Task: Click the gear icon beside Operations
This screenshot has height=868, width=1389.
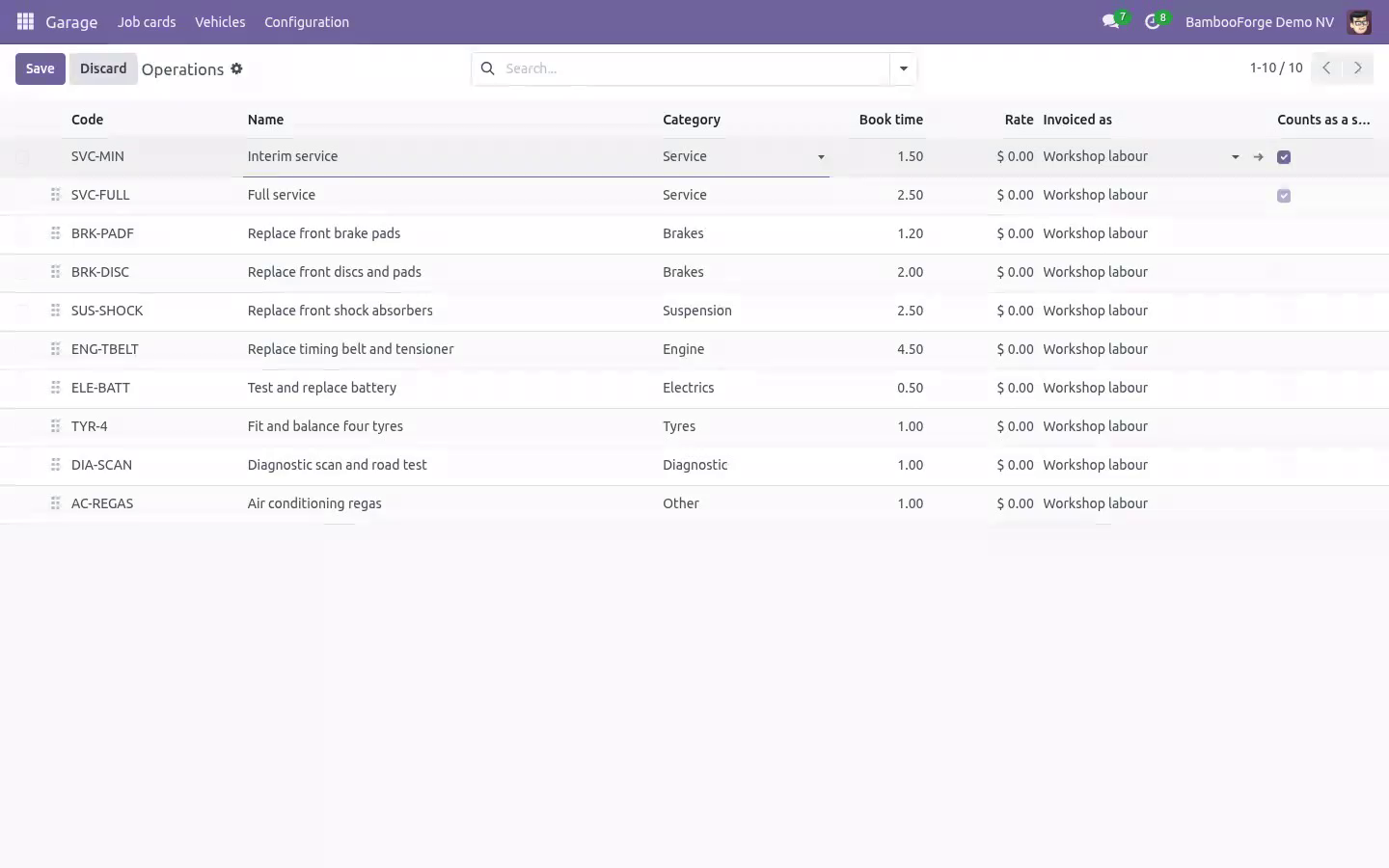Action: [x=236, y=68]
